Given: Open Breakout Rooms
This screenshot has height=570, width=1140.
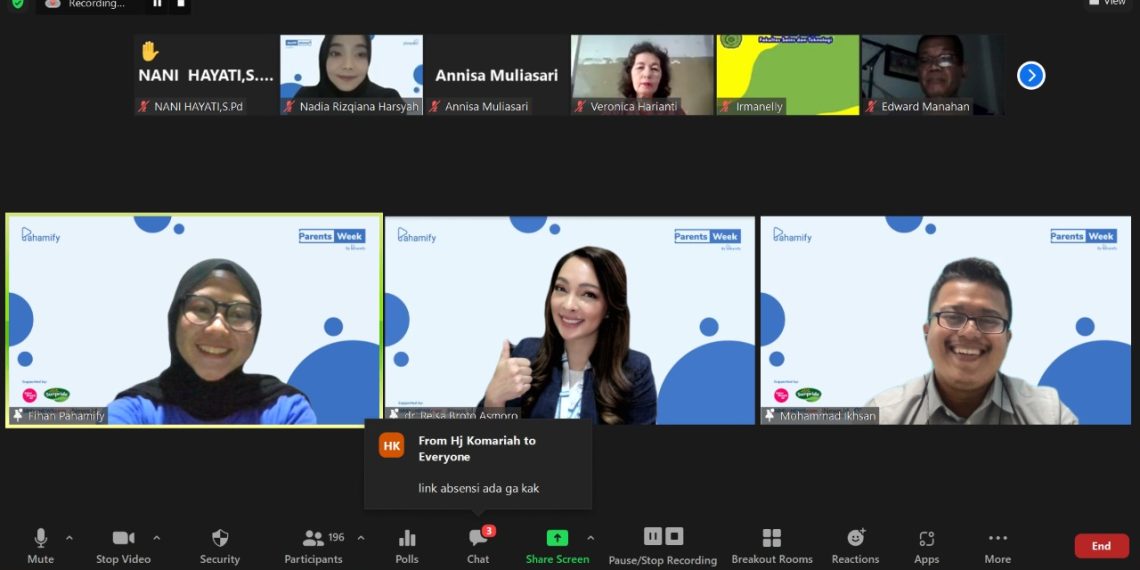Looking at the screenshot, I should [x=771, y=546].
